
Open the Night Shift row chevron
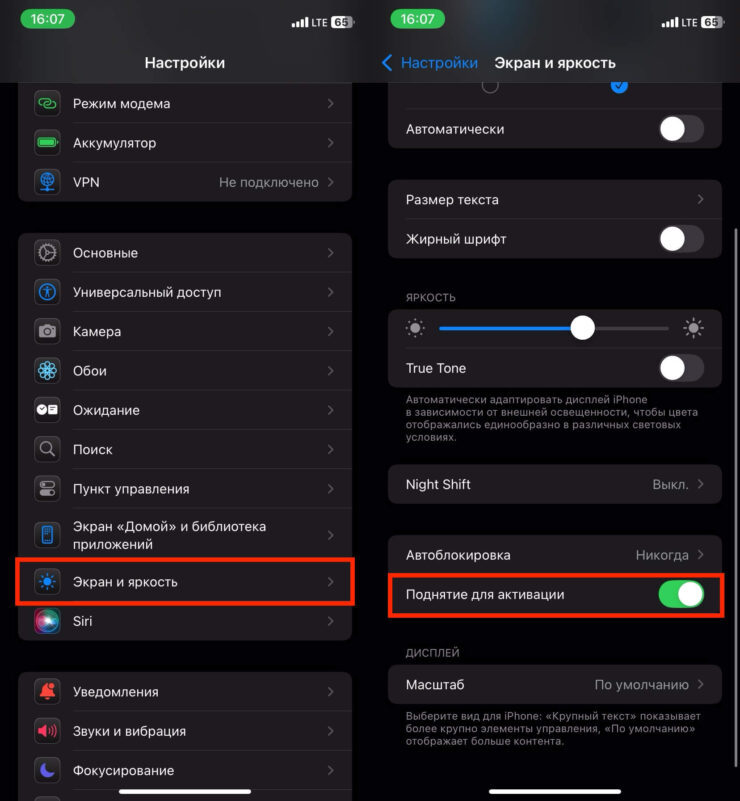[701, 484]
